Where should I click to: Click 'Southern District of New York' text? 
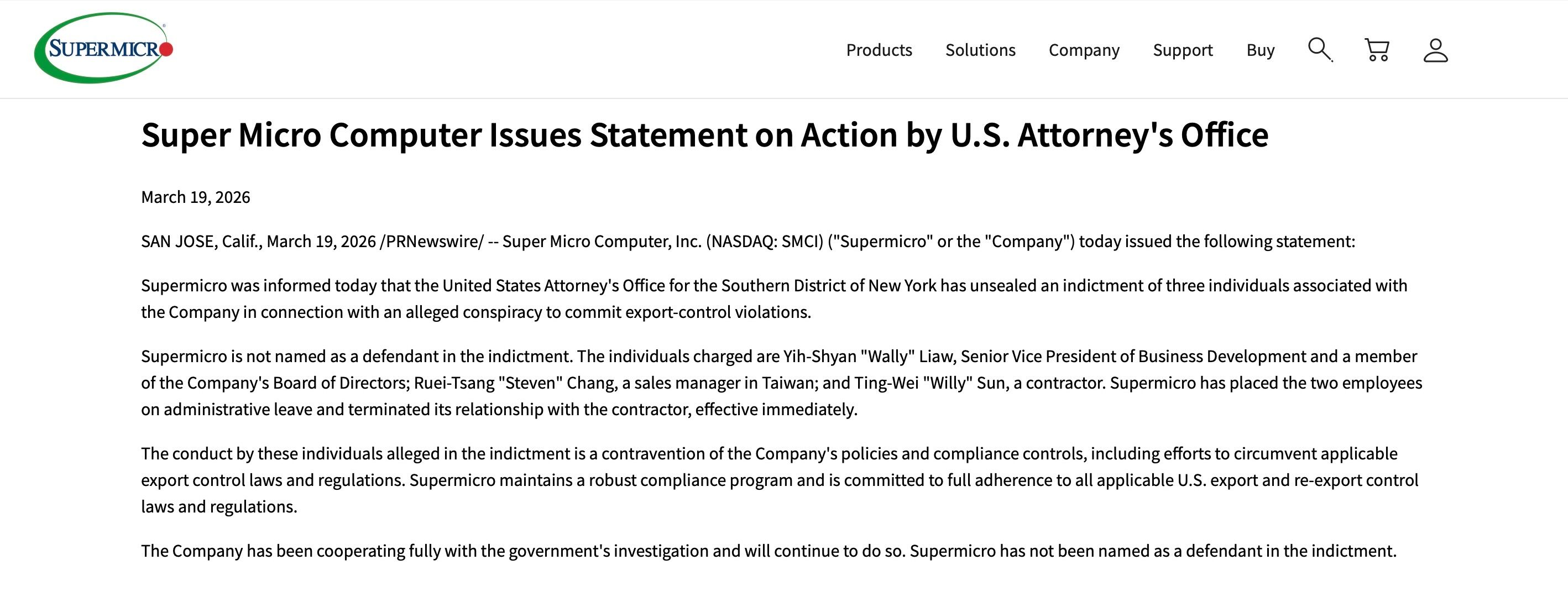[829, 286]
